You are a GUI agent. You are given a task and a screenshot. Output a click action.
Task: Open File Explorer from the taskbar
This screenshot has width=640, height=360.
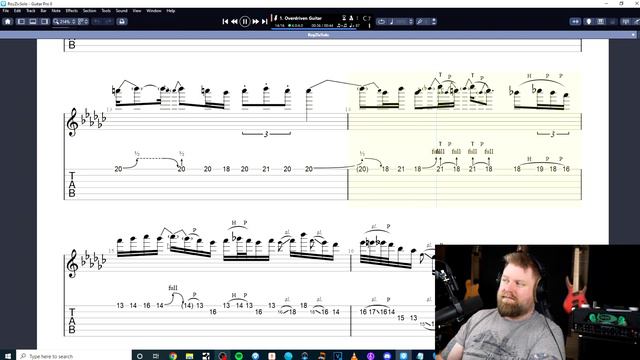tap(189, 356)
